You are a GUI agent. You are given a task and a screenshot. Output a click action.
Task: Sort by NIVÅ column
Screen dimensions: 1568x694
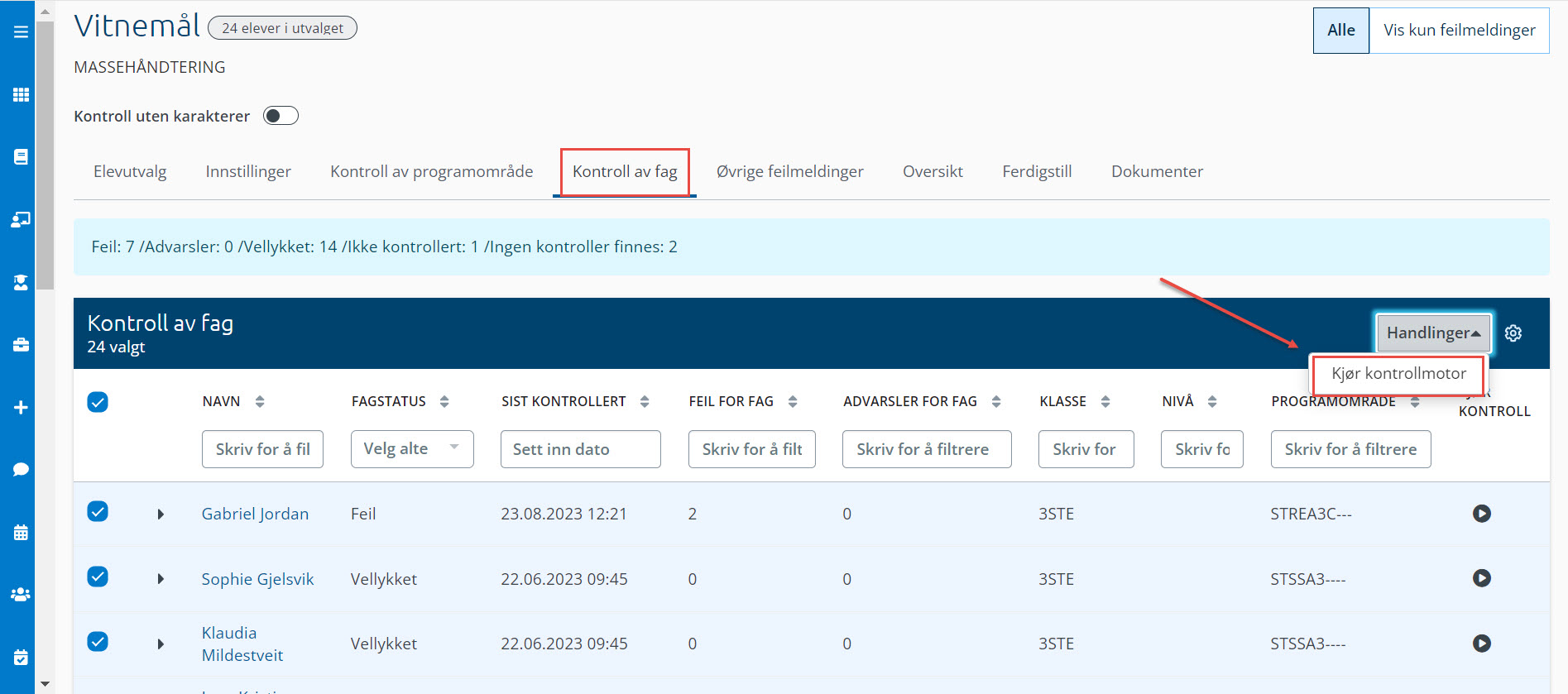[x=1212, y=401]
